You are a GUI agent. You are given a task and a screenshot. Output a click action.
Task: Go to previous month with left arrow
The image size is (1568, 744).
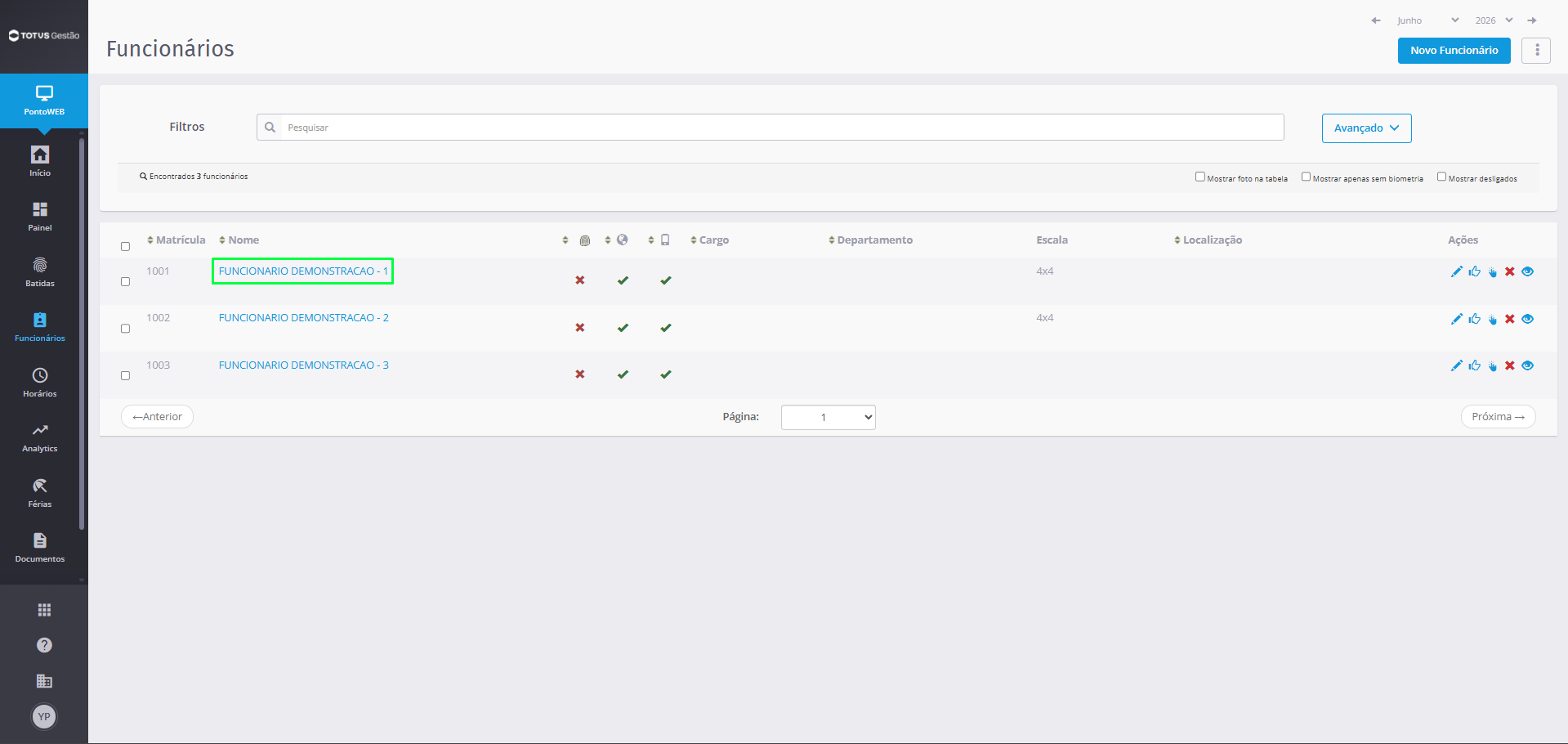[1376, 20]
